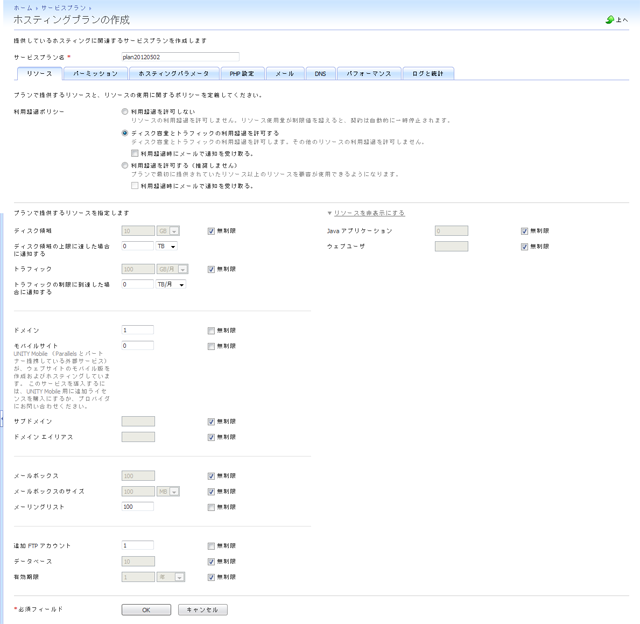Select 利用超過を許可しない radio button
This screenshot has height=624, width=640.
(124, 111)
